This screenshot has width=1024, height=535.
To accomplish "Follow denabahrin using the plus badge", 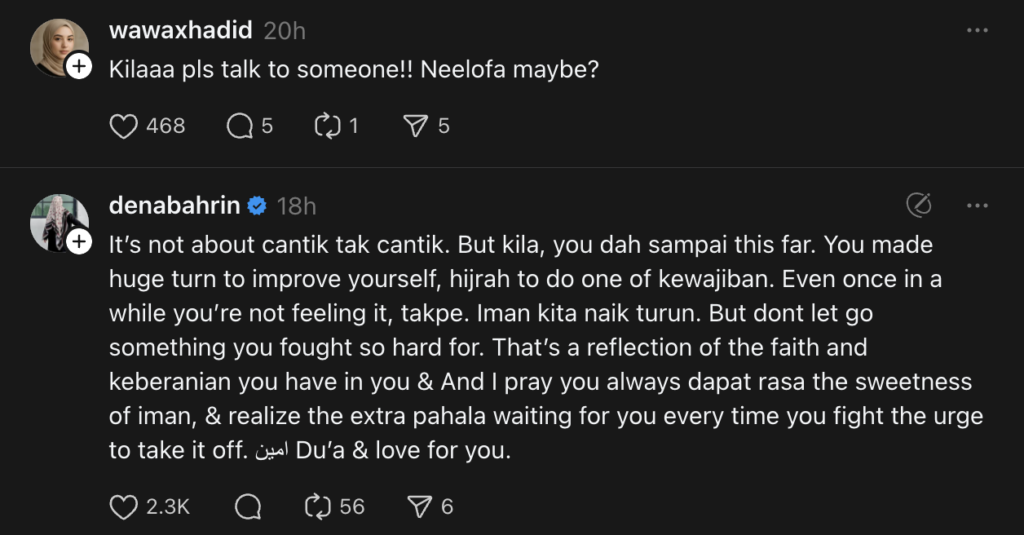I will click(77, 242).
